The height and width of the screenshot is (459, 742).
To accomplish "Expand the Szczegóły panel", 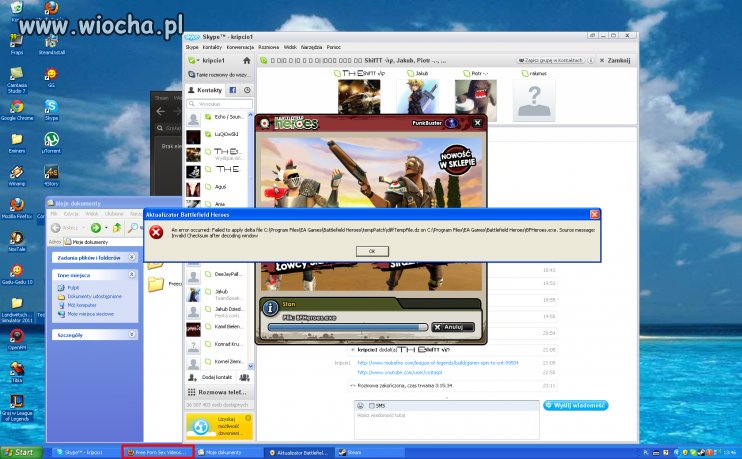I will pos(132,334).
